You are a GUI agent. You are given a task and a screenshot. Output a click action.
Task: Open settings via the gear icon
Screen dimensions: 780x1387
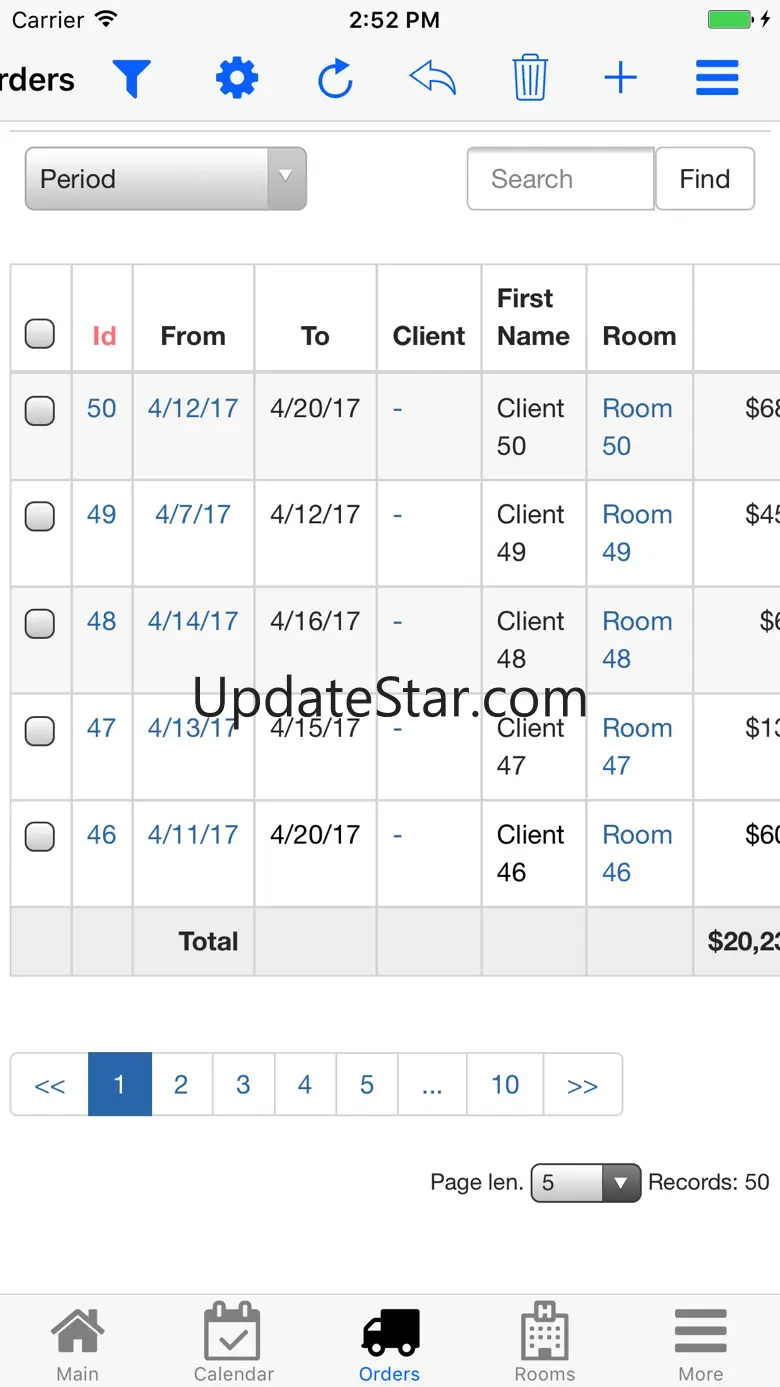point(237,78)
